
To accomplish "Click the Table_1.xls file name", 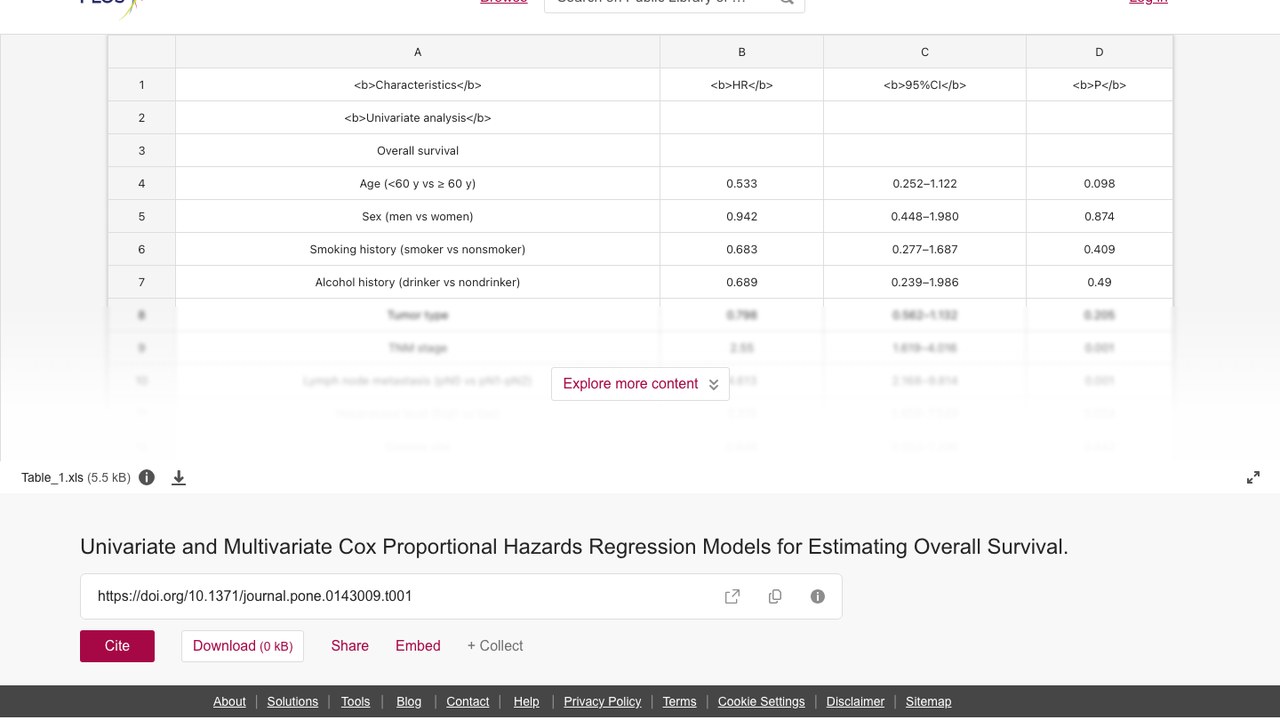I will click(x=52, y=478).
